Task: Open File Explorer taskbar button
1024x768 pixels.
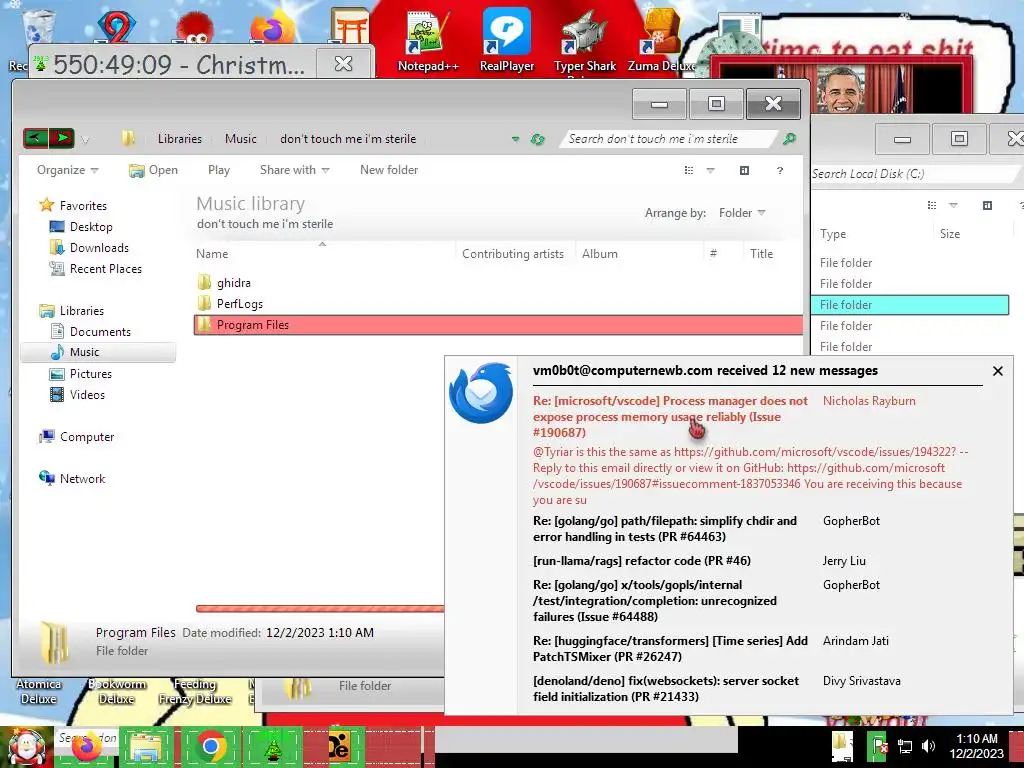Action: [x=148, y=747]
